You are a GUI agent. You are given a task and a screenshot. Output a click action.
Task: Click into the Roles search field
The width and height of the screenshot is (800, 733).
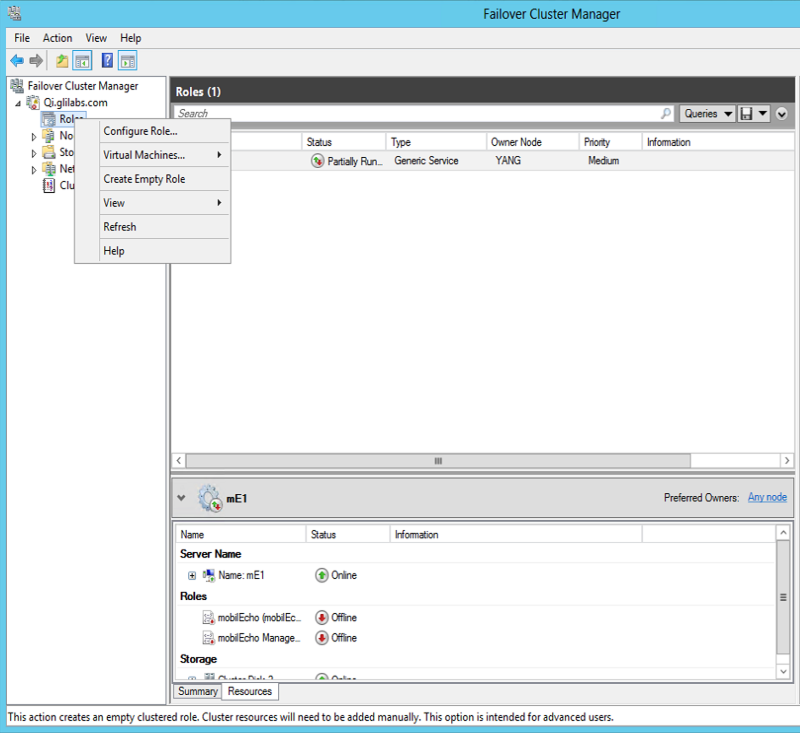coord(415,114)
